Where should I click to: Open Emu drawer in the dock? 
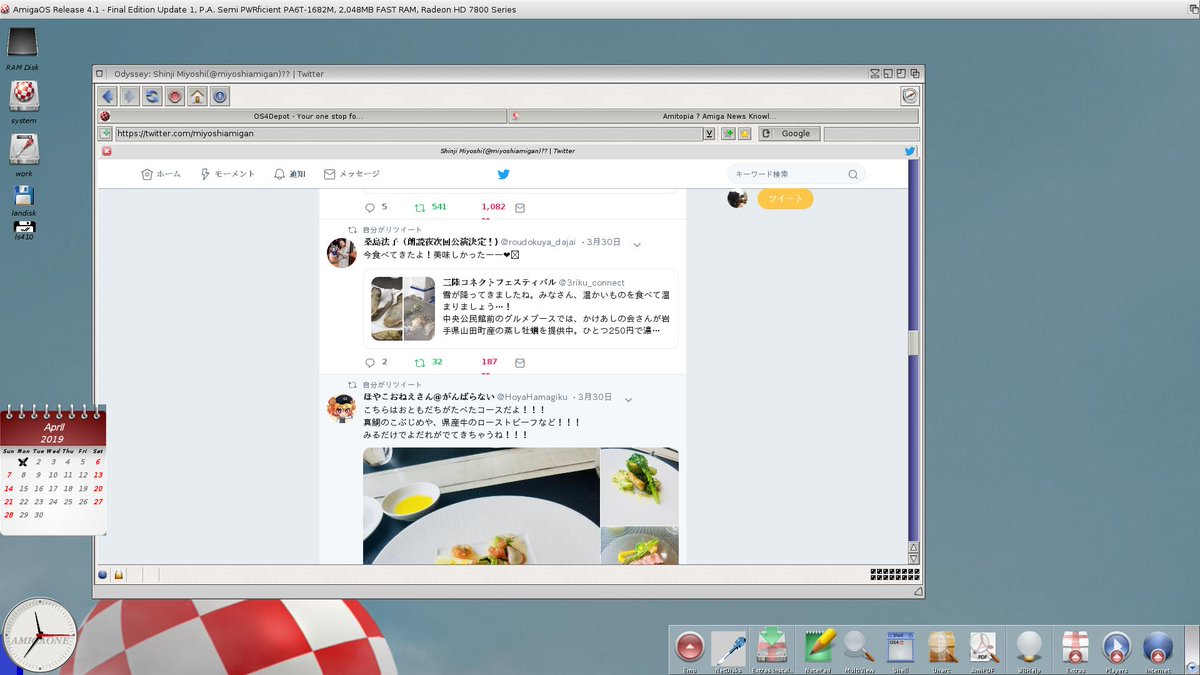pos(690,650)
